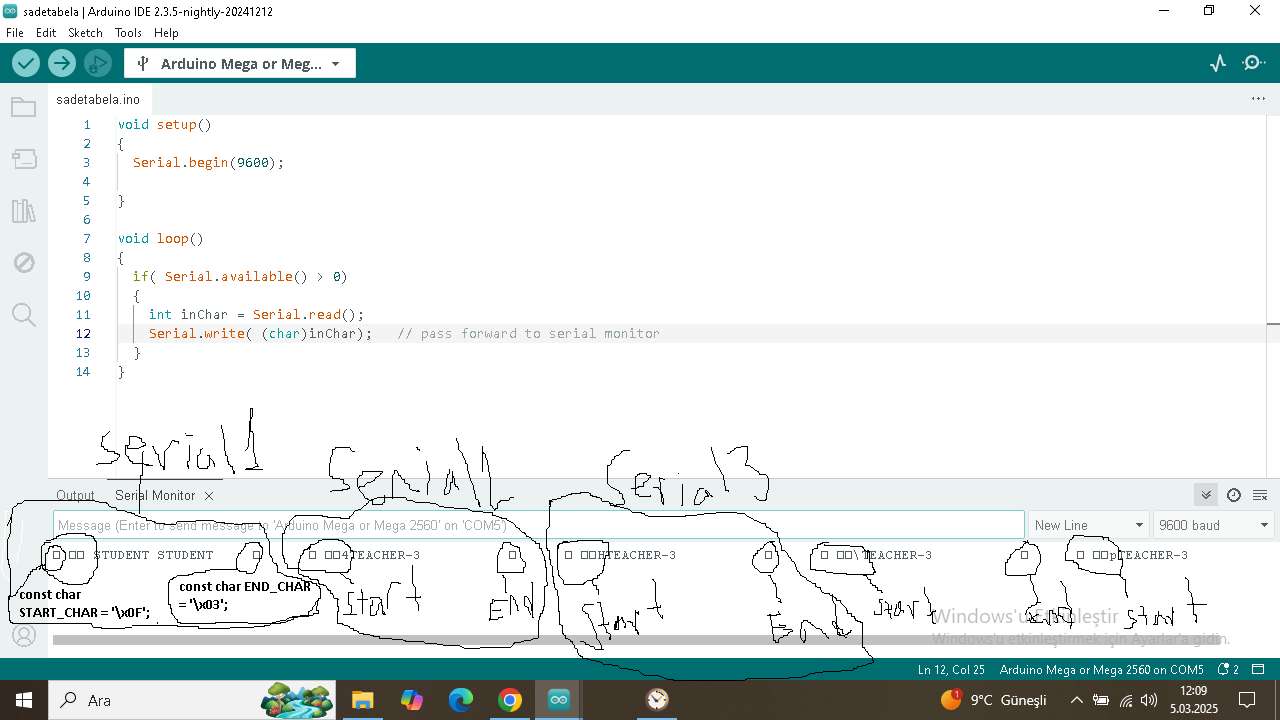
Task: Open the Sketch menu
Action: pos(85,32)
